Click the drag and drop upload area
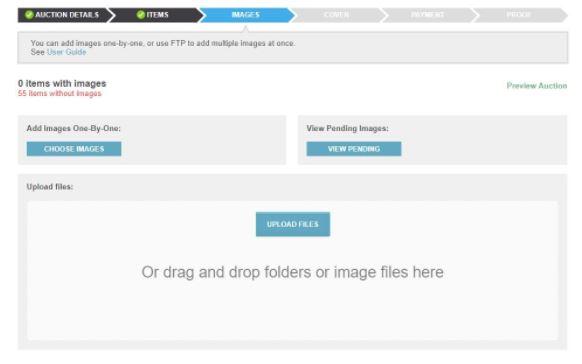Viewport: 582px width, 364px height. [x=292, y=271]
